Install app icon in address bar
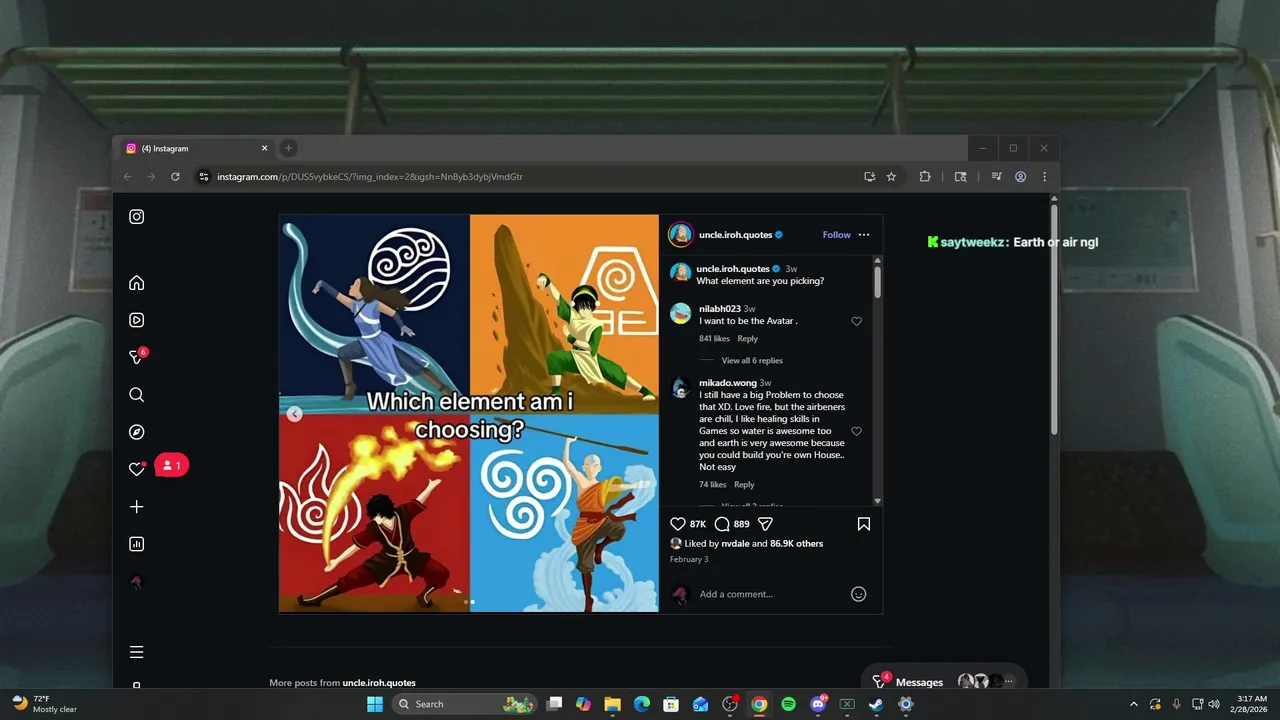 point(869,177)
